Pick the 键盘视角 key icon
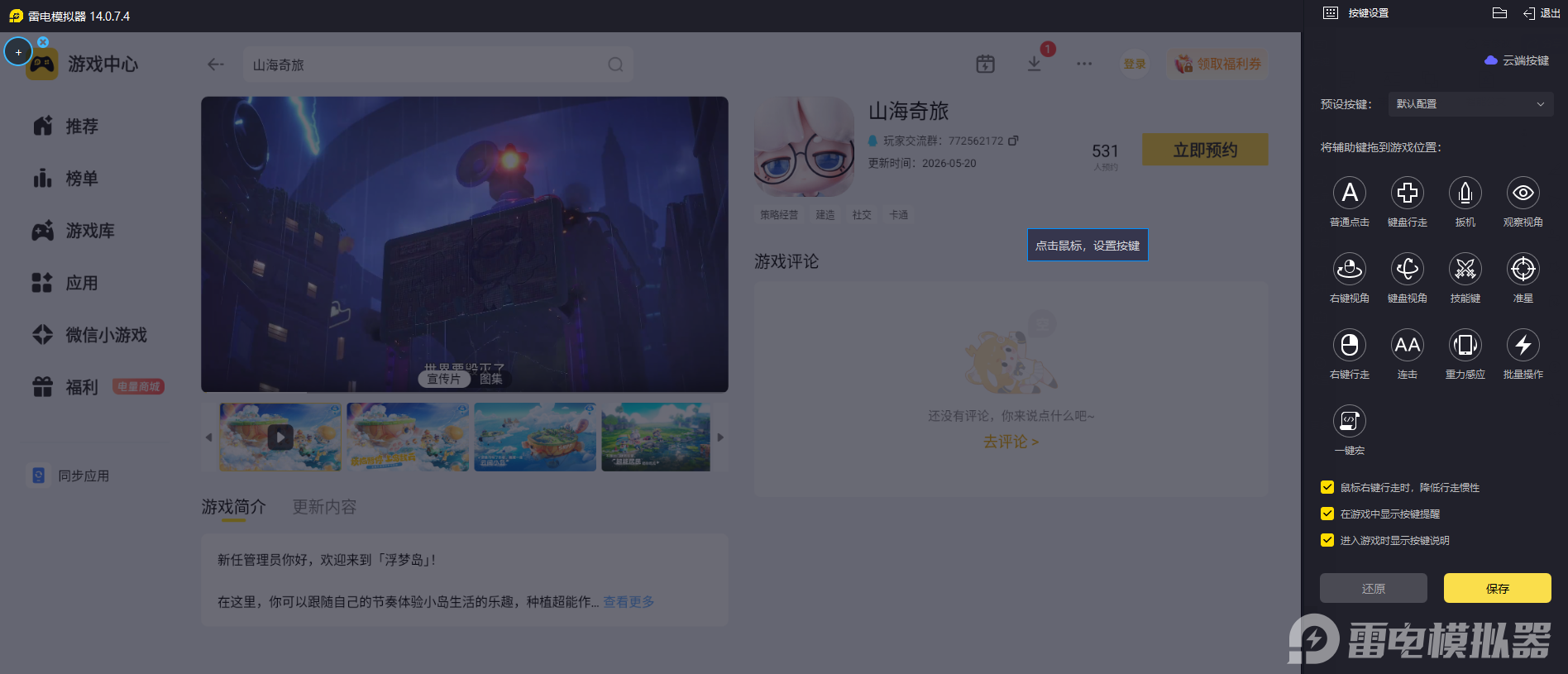This screenshot has height=674, width=1568. coord(1408,269)
